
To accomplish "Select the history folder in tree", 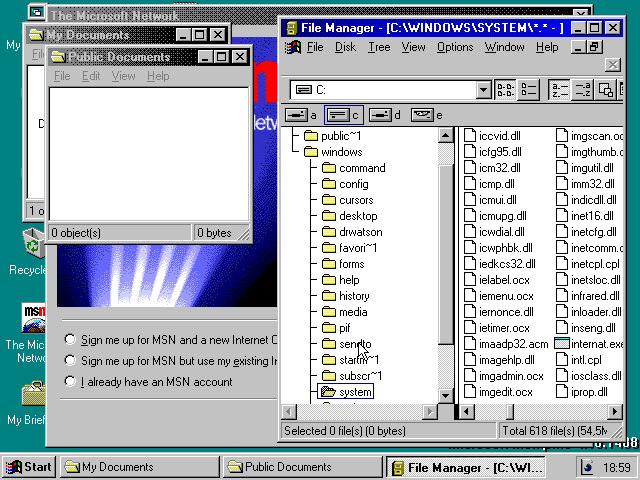I will [x=346, y=296].
